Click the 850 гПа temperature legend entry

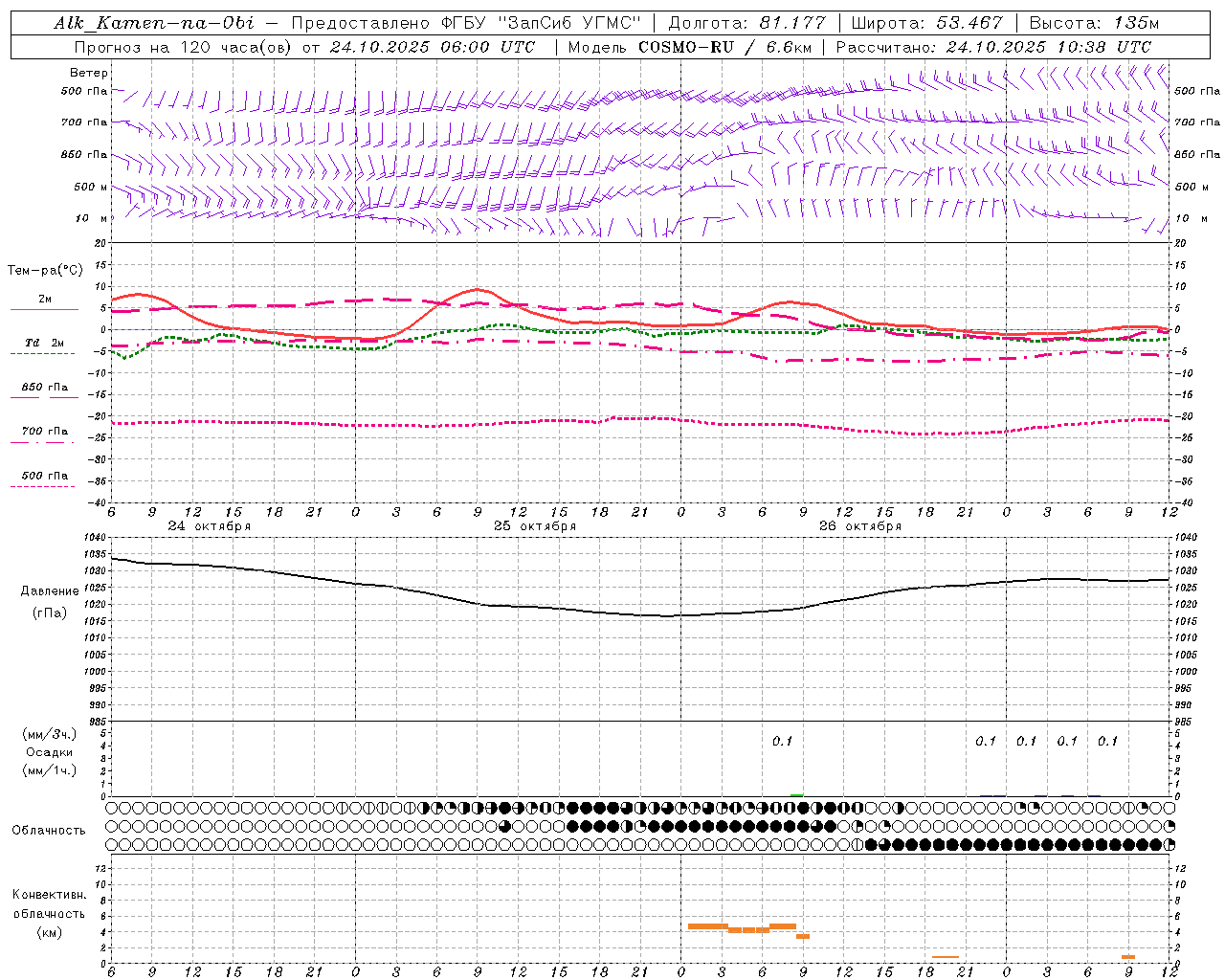[45, 388]
